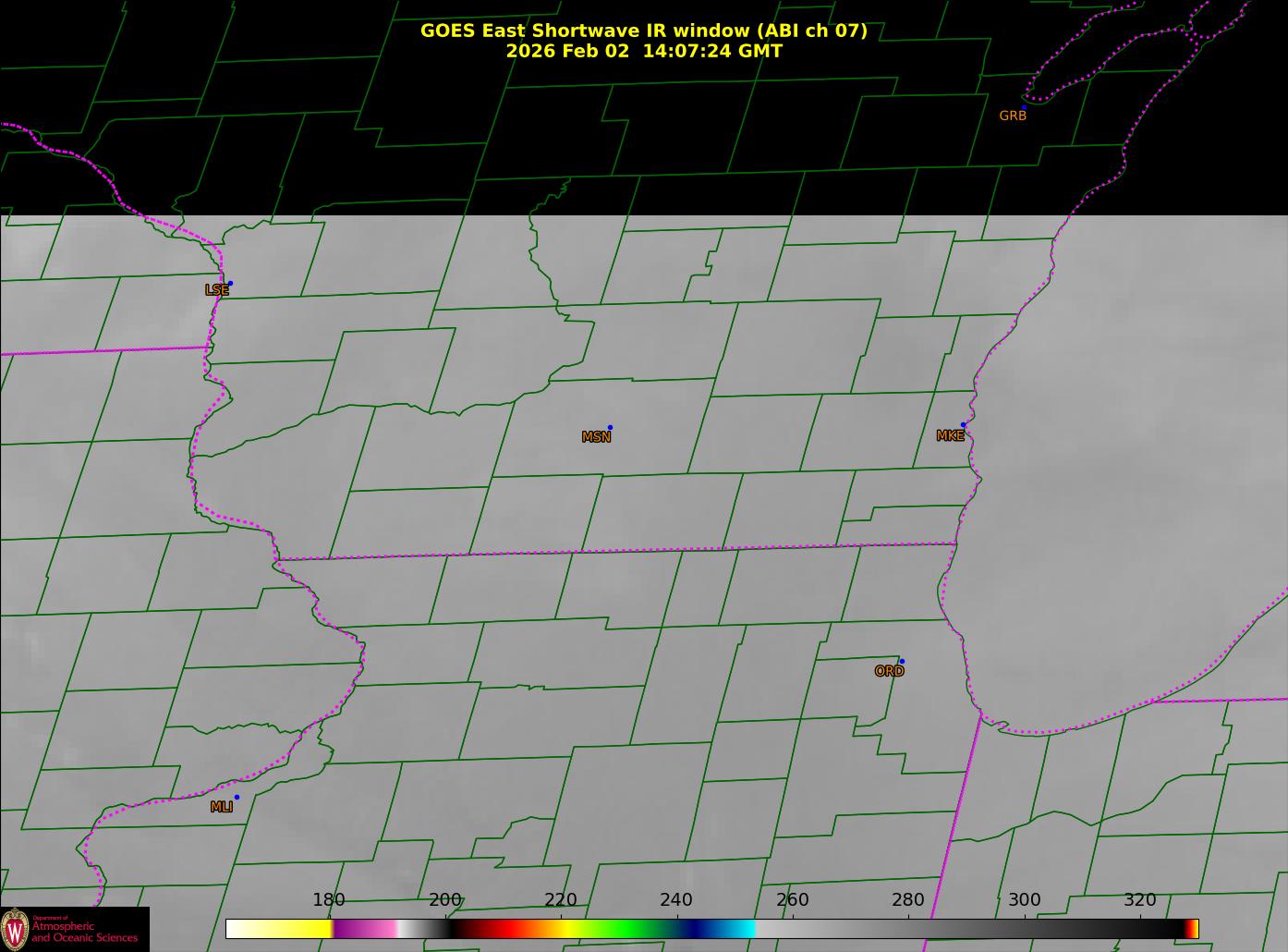
Task: Click the 2026 Feb 02 timestamp text
Action: (x=644, y=51)
